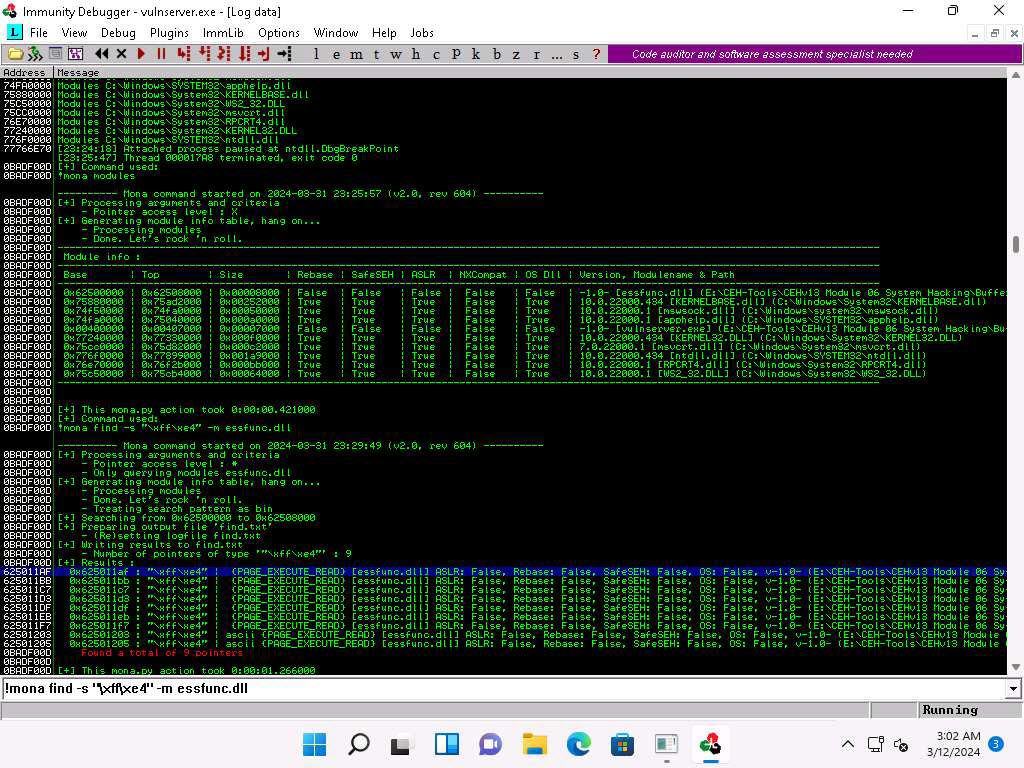This screenshot has width=1024, height=768.
Task: Select the 0x625011af pointer result row
Action: pos(500,571)
